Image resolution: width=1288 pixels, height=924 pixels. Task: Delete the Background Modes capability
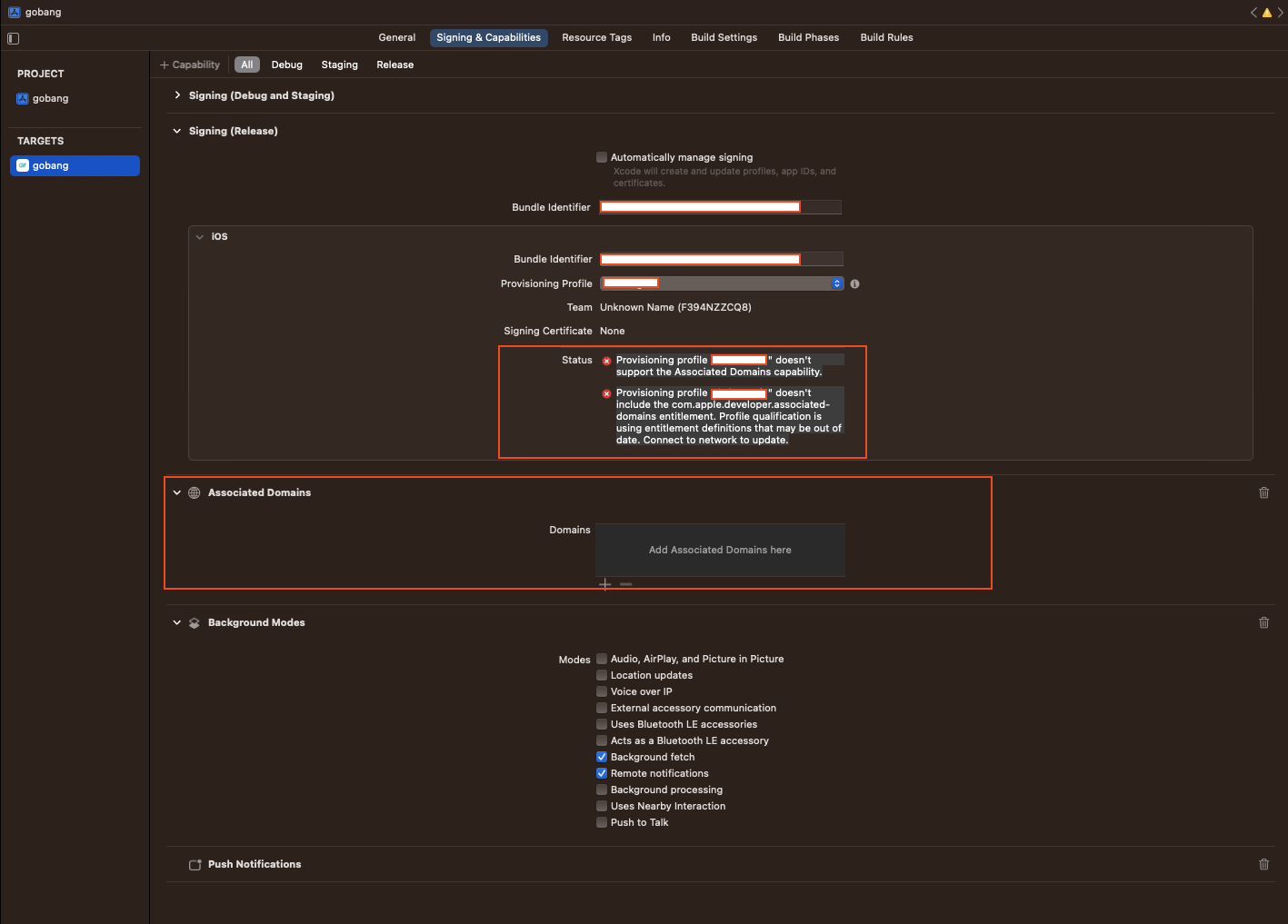[1263, 622]
